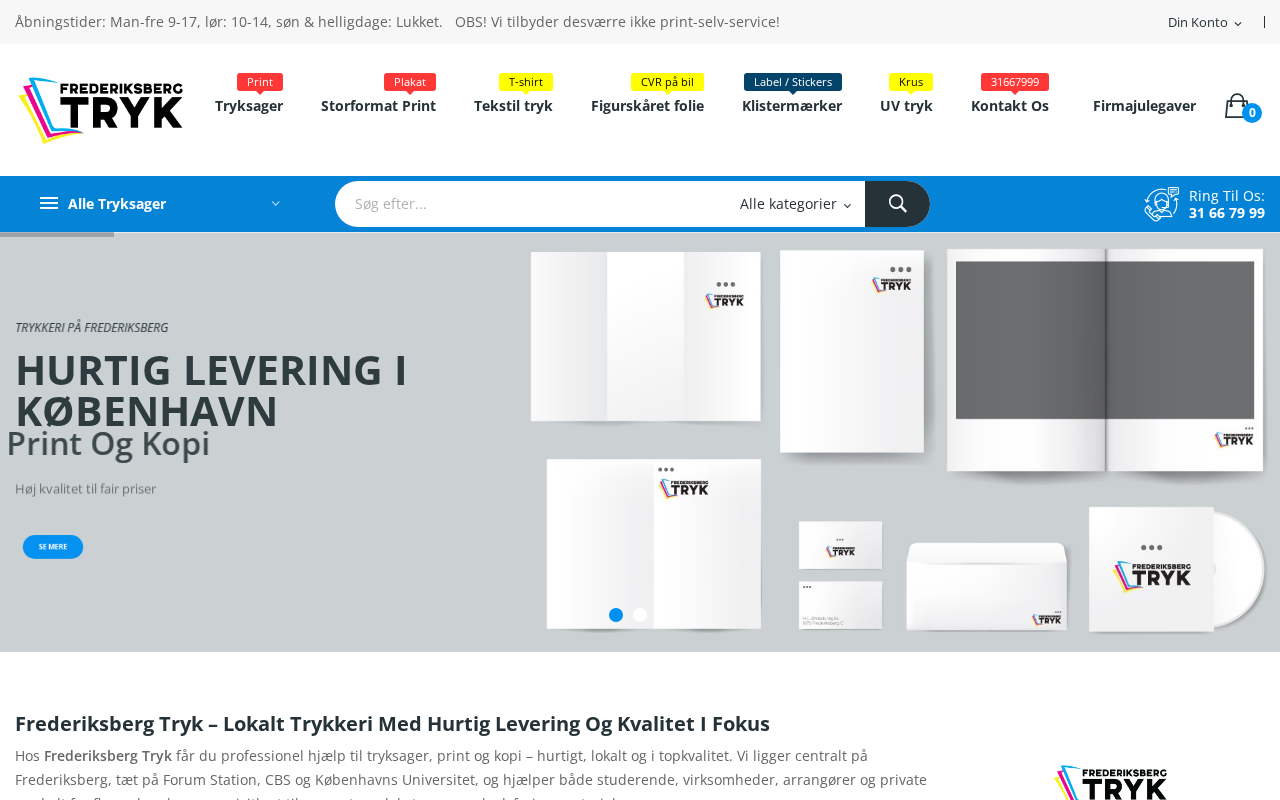Image resolution: width=1280 pixels, height=800 pixels.
Task: Click the opening hours notice text
Action: coord(397,22)
